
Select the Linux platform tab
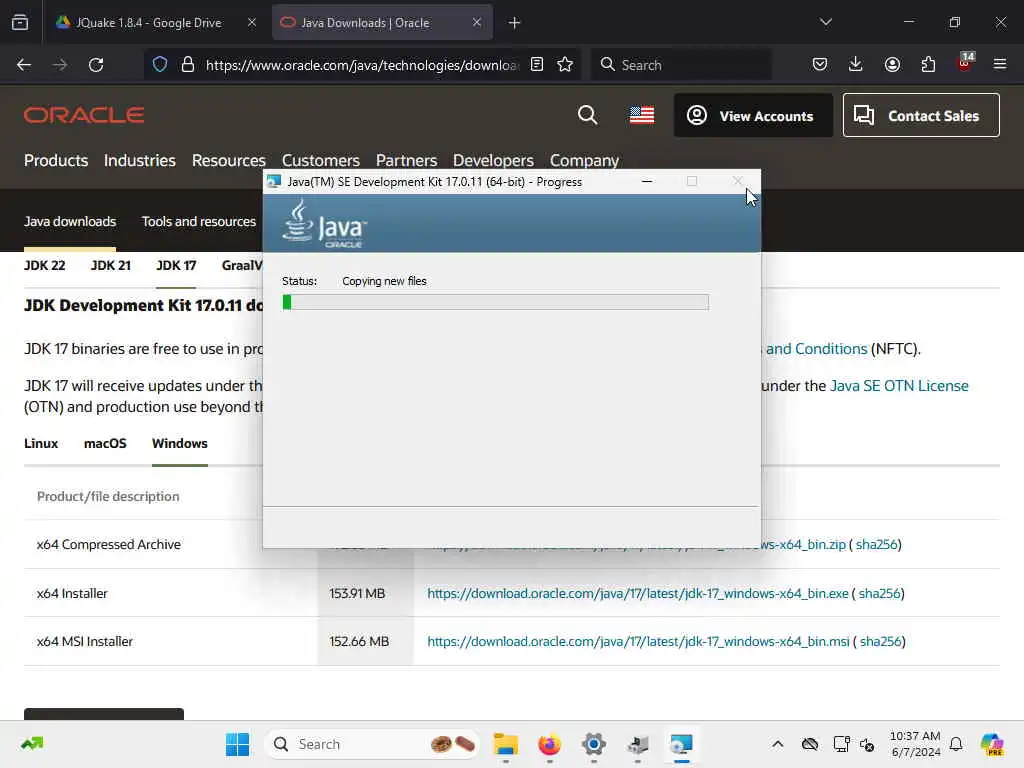point(41,443)
